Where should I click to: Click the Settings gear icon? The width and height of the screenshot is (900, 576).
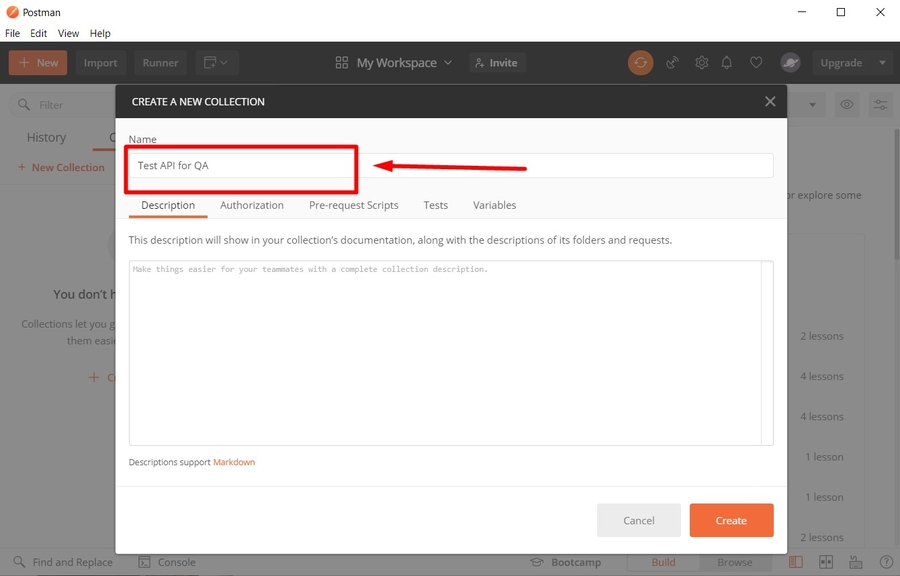click(701, 62)
